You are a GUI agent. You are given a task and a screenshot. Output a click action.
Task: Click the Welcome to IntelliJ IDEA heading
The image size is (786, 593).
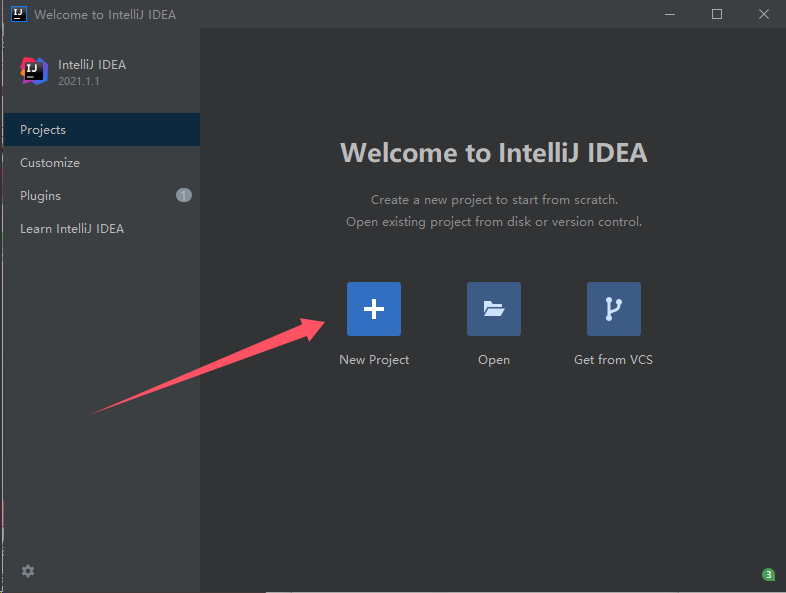click(x=494, y=153)
